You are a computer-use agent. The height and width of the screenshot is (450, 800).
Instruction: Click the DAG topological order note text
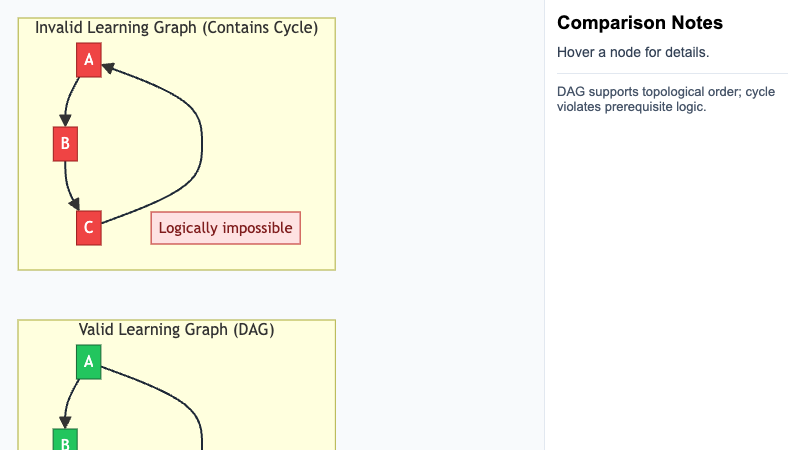[666, 99]
